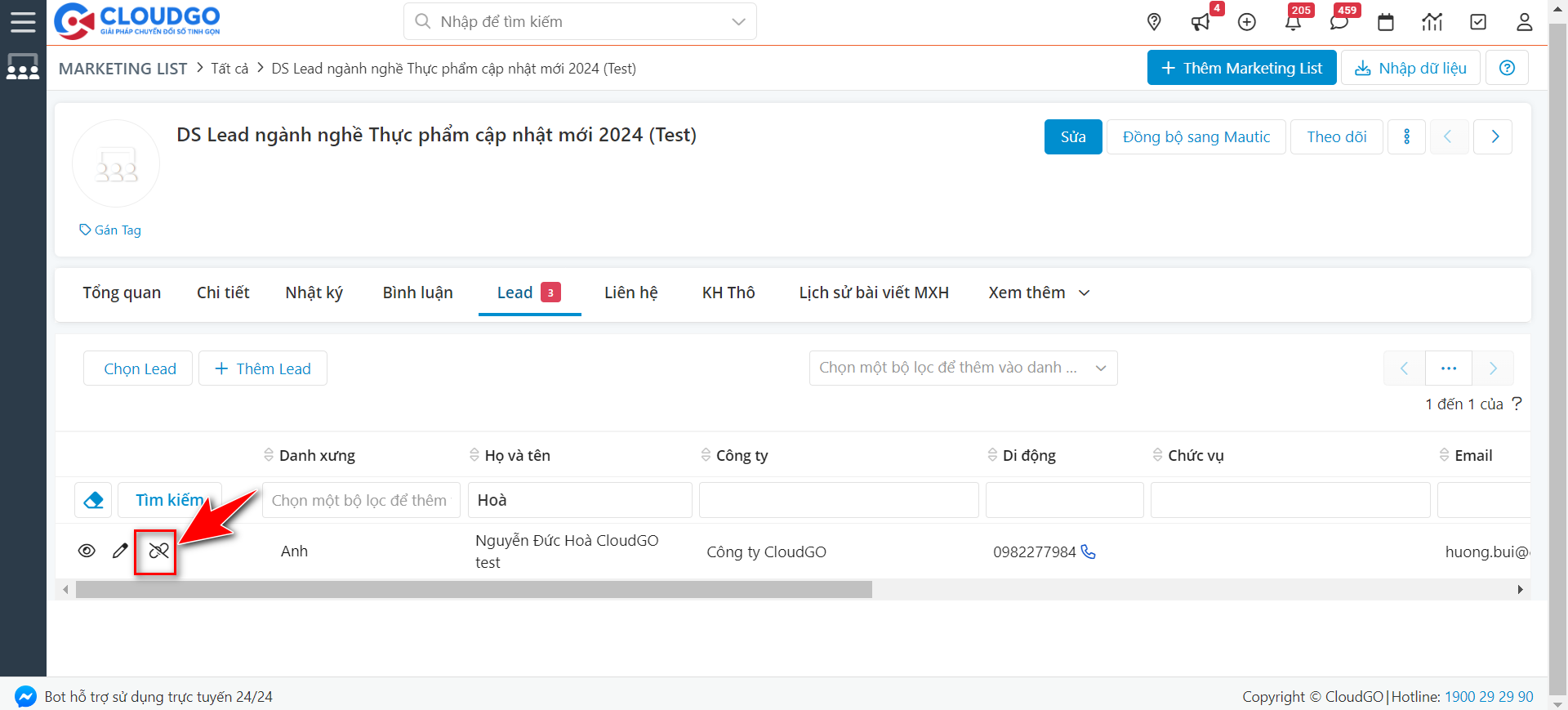Open the notifications bell icon
This screenshot has height=710, width=1568.
(1293, 22)
